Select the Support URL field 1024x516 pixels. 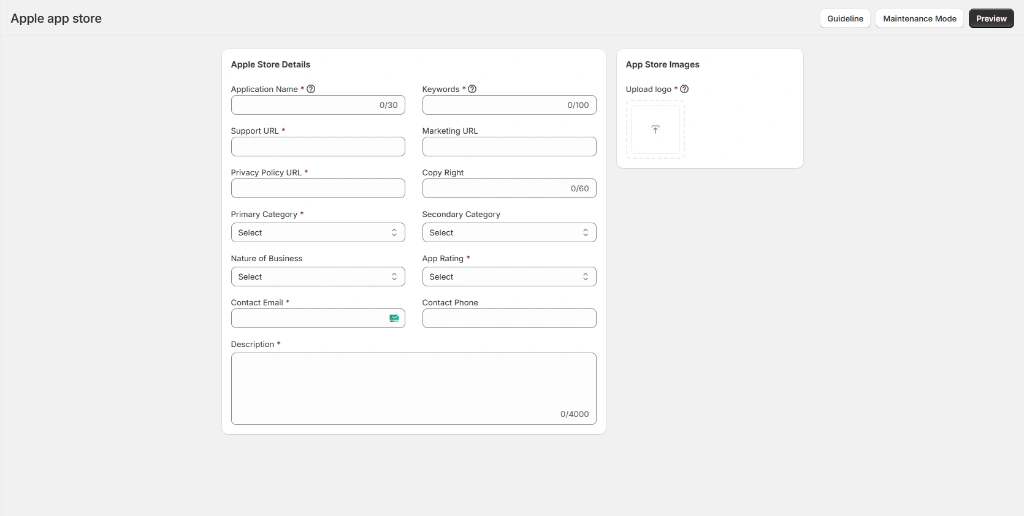pyautogui.click(x=318, y=147)
